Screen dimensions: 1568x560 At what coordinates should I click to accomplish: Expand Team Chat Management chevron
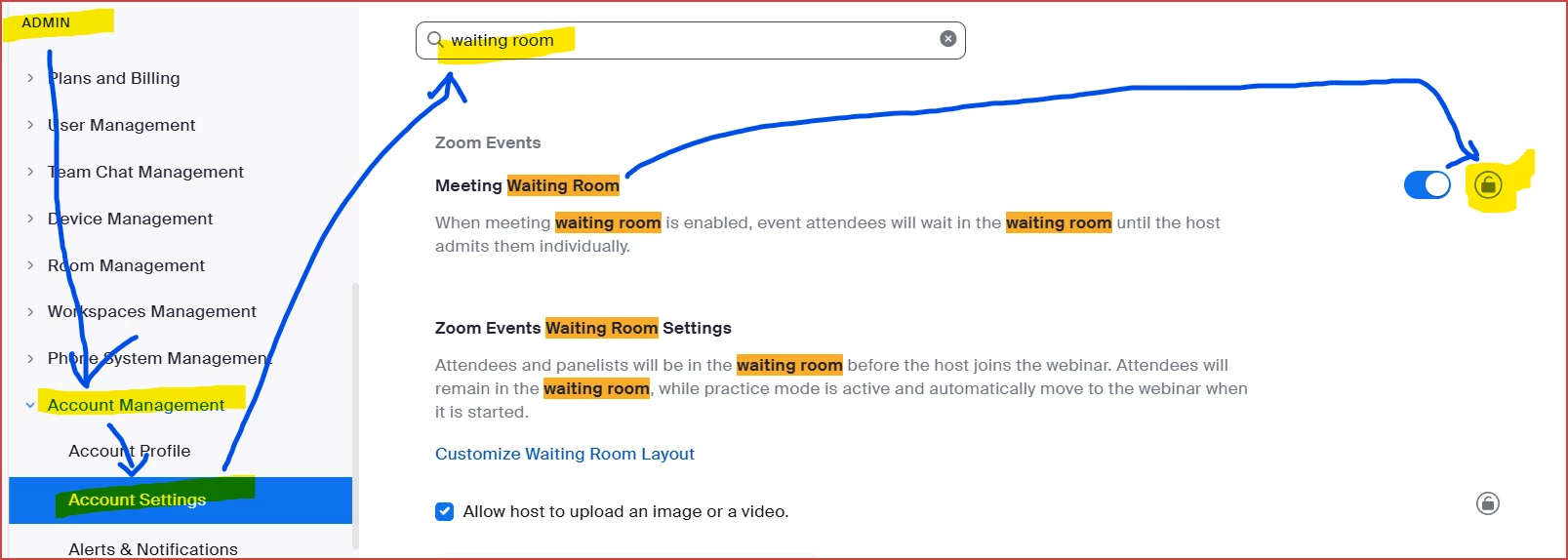30,172
